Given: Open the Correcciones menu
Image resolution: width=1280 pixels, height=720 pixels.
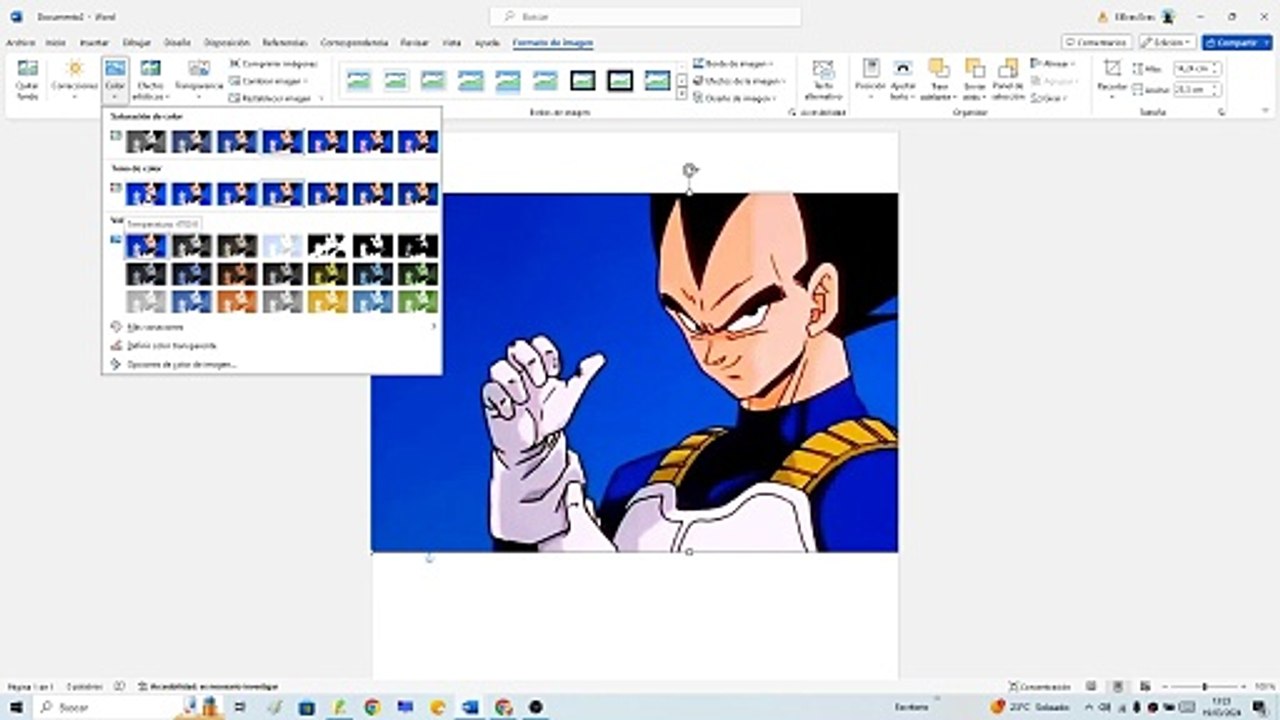Looking at the screenshot, I should 74,79.
